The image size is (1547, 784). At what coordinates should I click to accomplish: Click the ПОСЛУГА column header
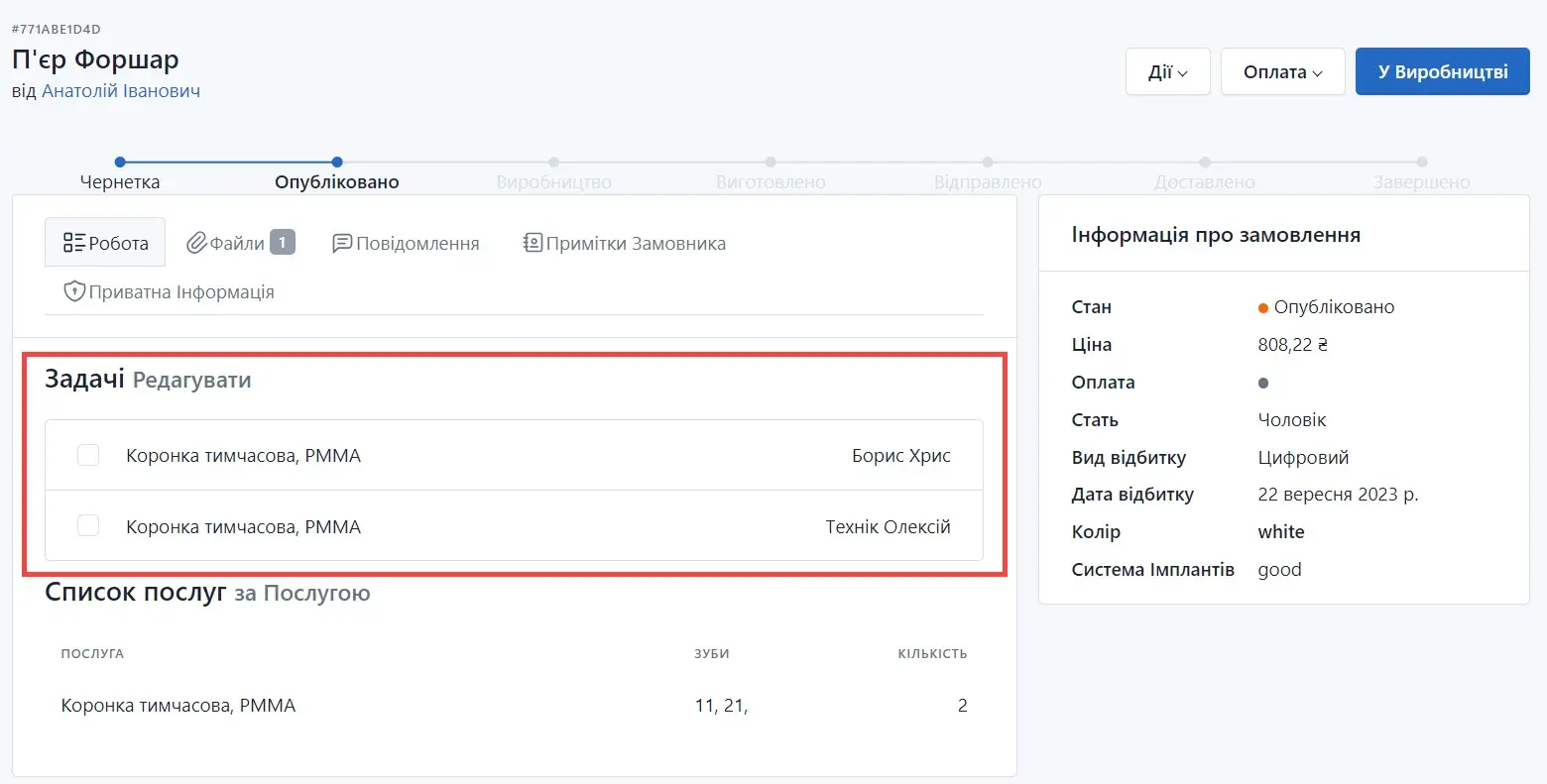(x=92, y=654)
